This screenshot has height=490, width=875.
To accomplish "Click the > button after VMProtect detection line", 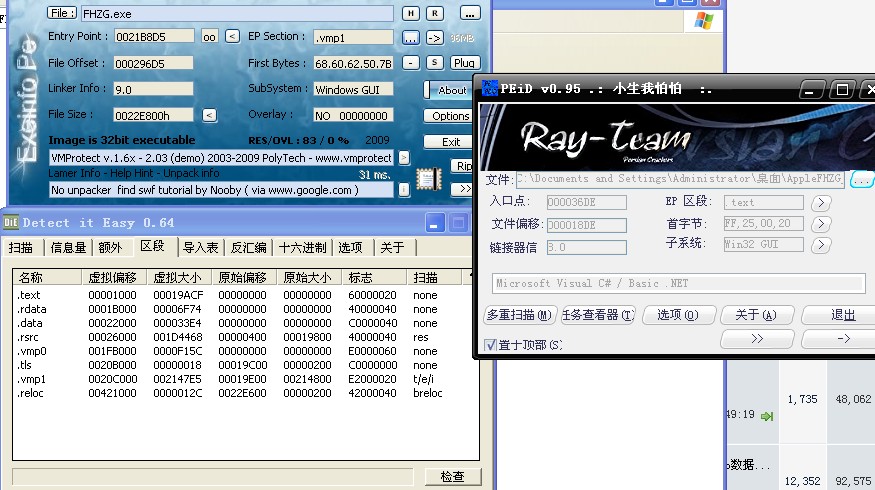I will (404, 158).
